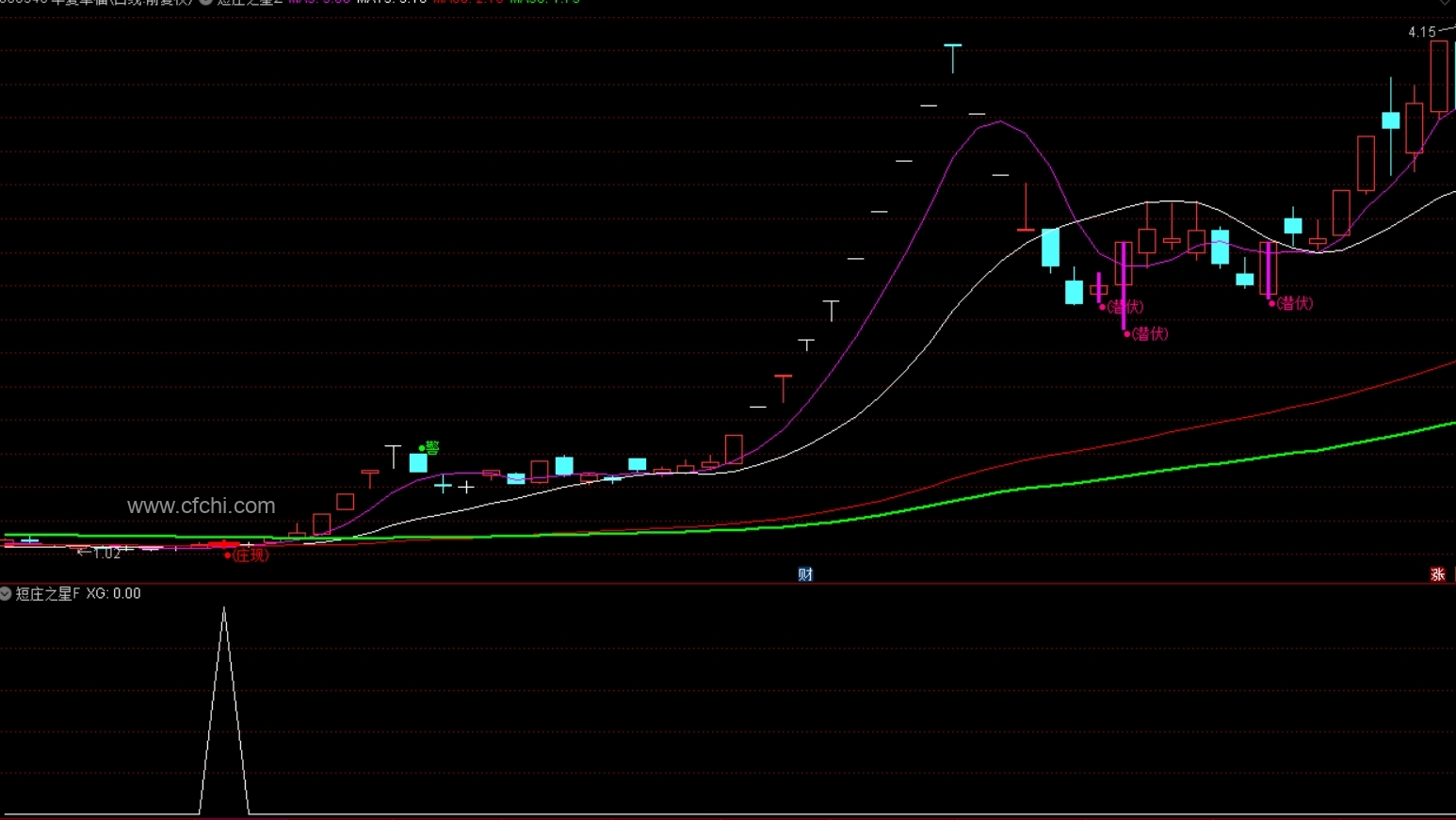
Task: Click the lowest 潜伏 signal marker
Action: tap(1146, 333)
